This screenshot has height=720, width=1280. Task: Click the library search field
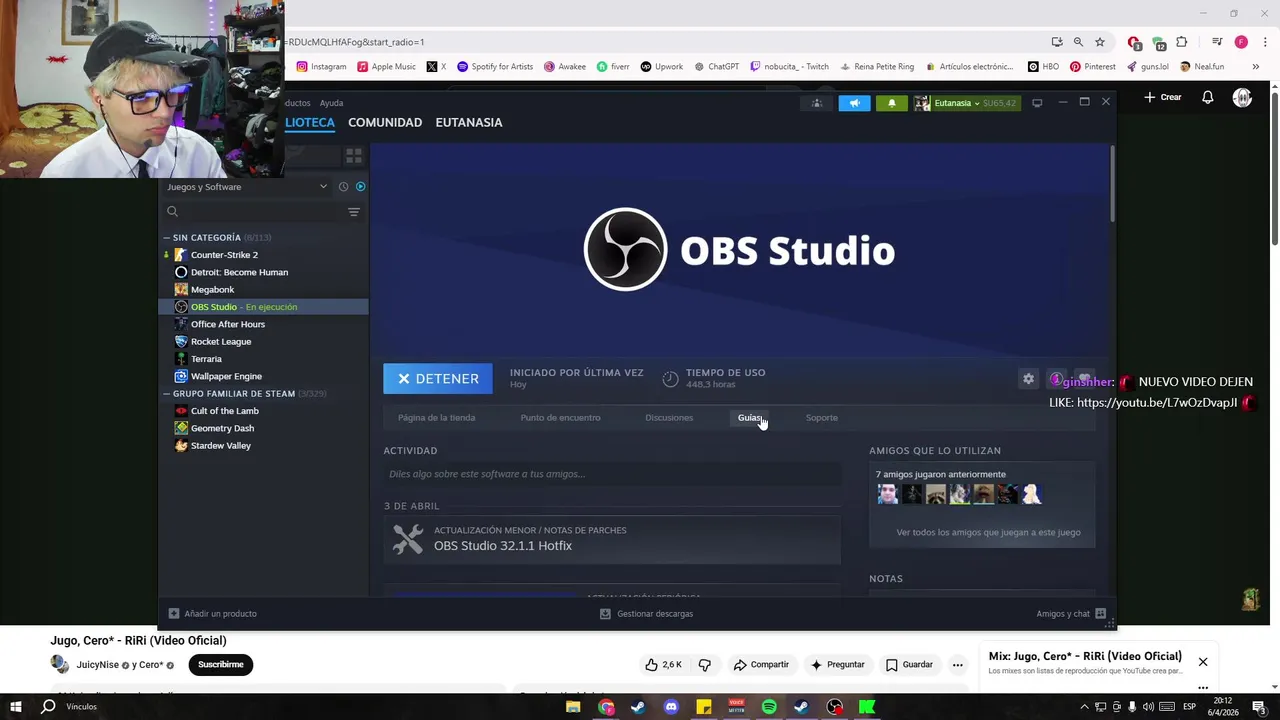(x=254, y=212)
